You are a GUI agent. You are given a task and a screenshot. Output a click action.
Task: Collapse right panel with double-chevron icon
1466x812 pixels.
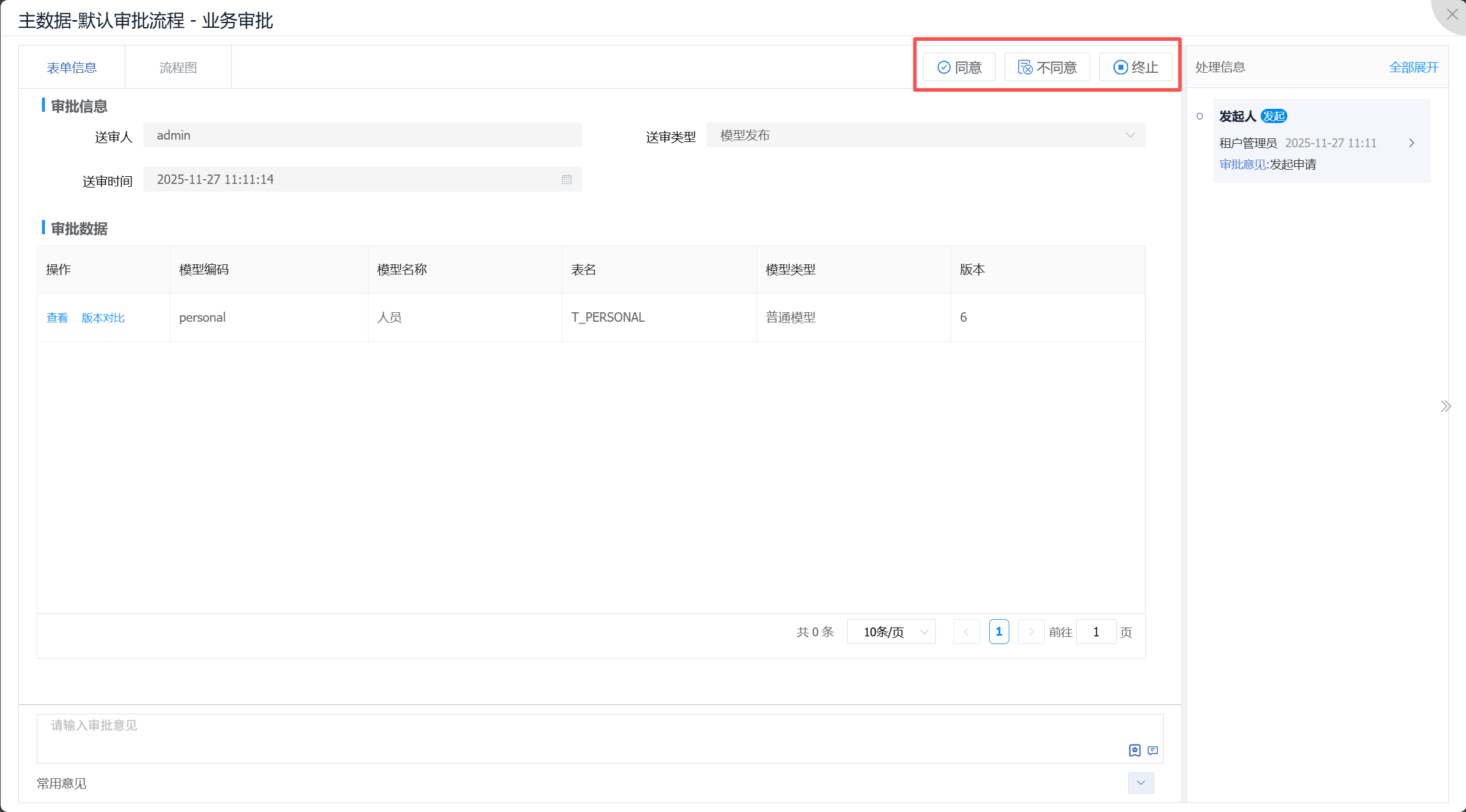pos(1445,406)
